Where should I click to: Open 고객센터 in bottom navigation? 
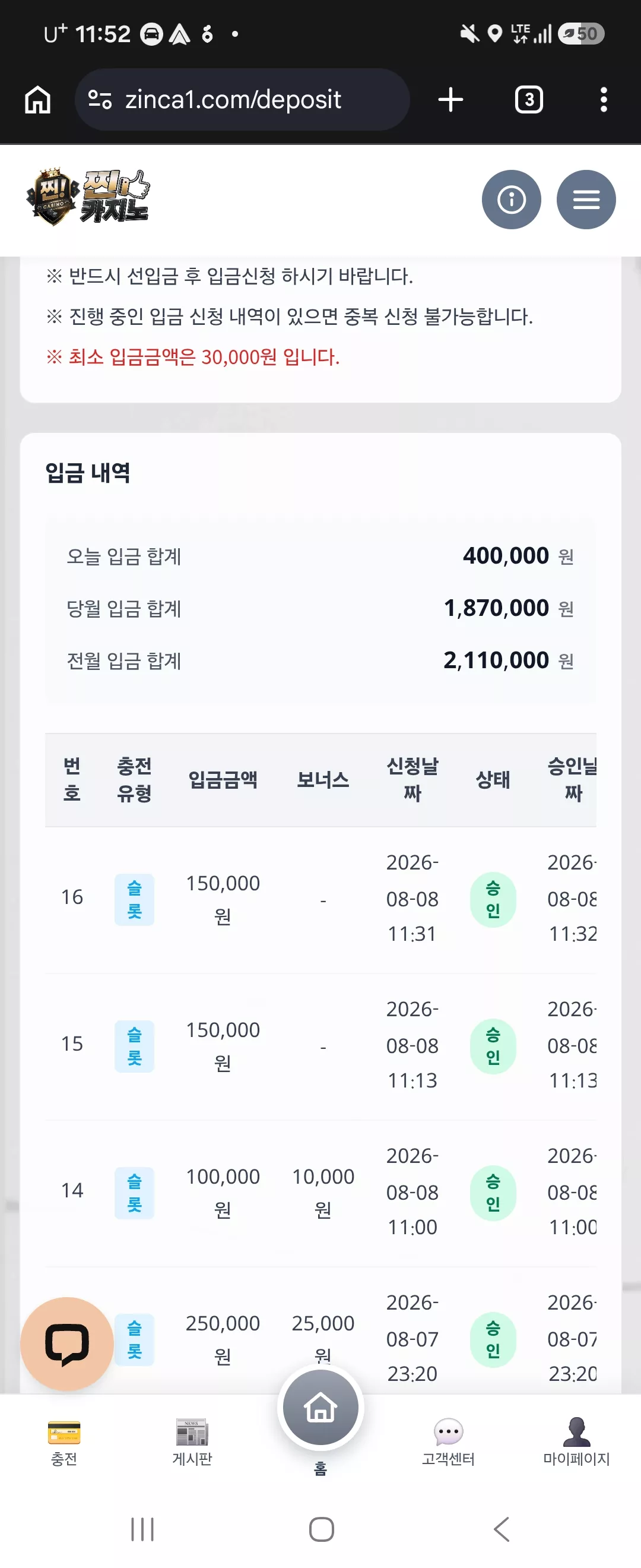[x=448, y=1442]
